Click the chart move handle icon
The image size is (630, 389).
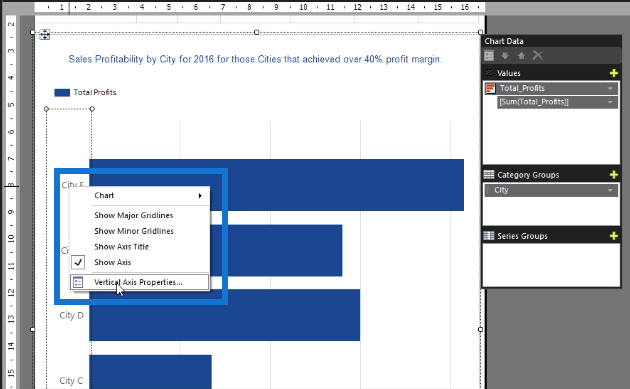(x=45, y=35)
